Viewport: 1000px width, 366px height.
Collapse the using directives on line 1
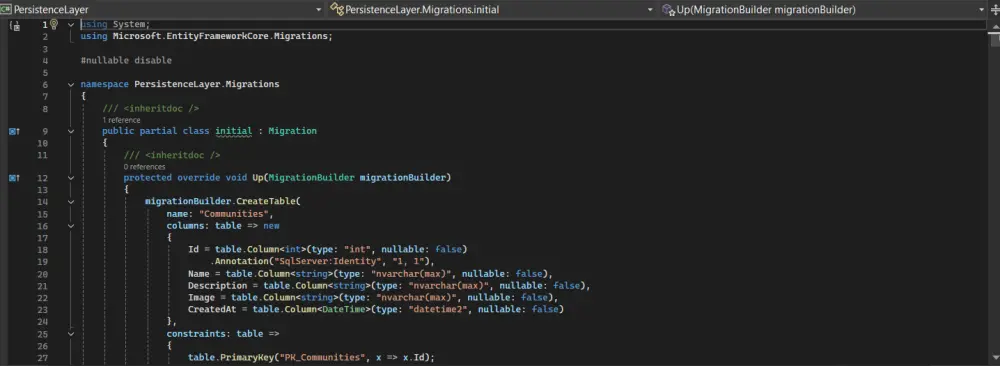click(x=71, y=24)
